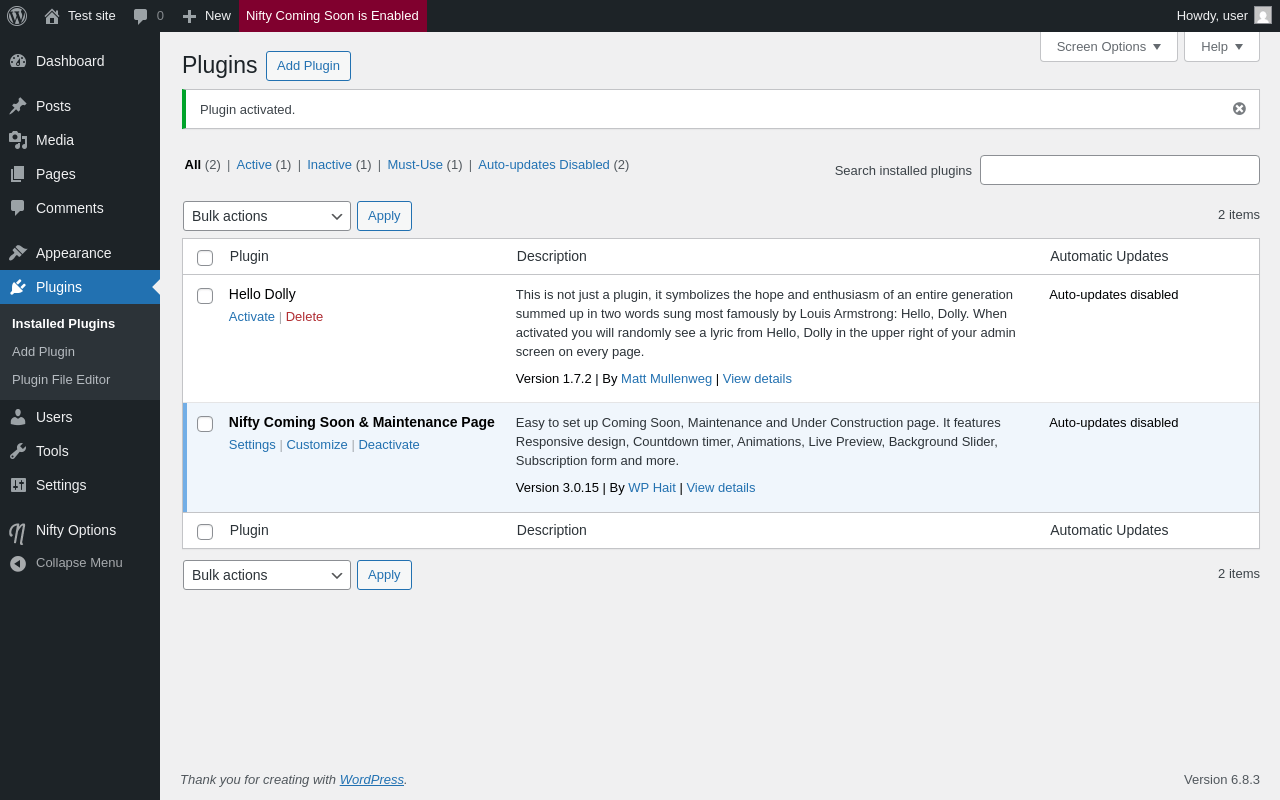This screenshot has width=1280, height=800.
Task: Dismiss the Plugin activated notice
Action: click(1239, 109)
